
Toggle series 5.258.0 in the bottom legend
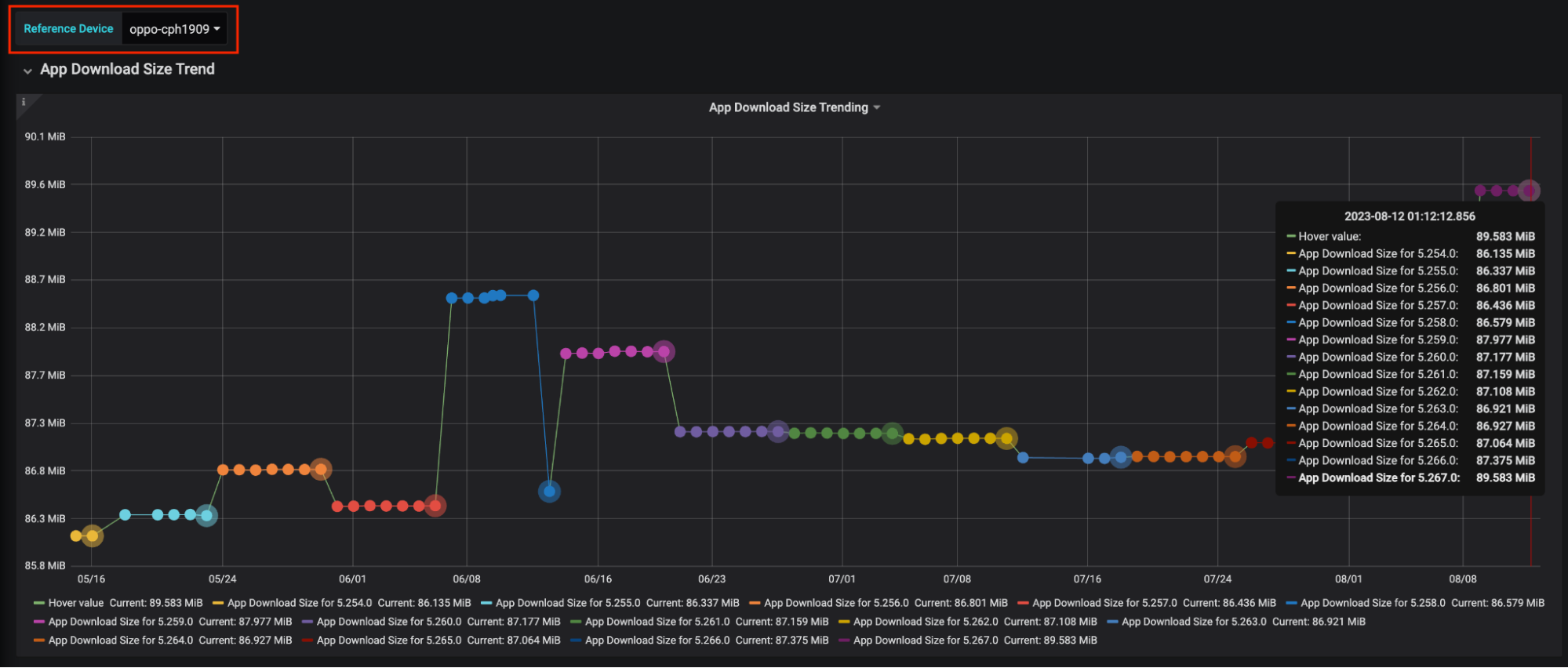pyautogui.click(x=1372, y=603)
